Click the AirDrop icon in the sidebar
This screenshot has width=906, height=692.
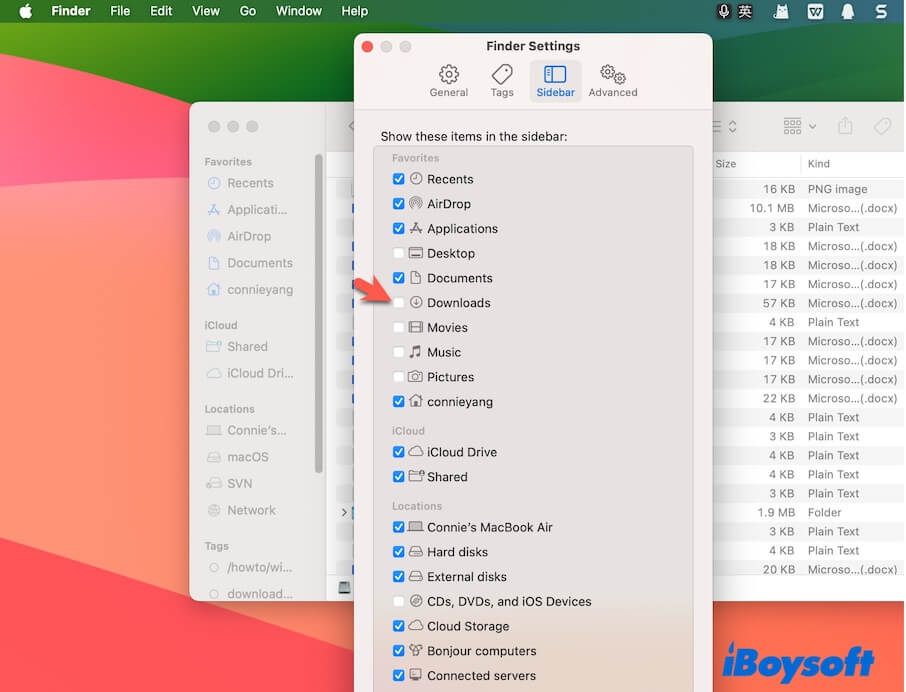point(213,236)
